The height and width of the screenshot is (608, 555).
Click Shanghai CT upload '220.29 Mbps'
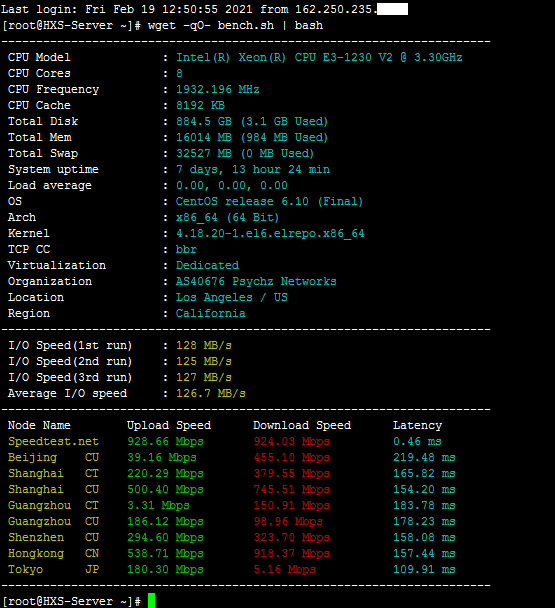pyautogui.click(x=166, y=473)
